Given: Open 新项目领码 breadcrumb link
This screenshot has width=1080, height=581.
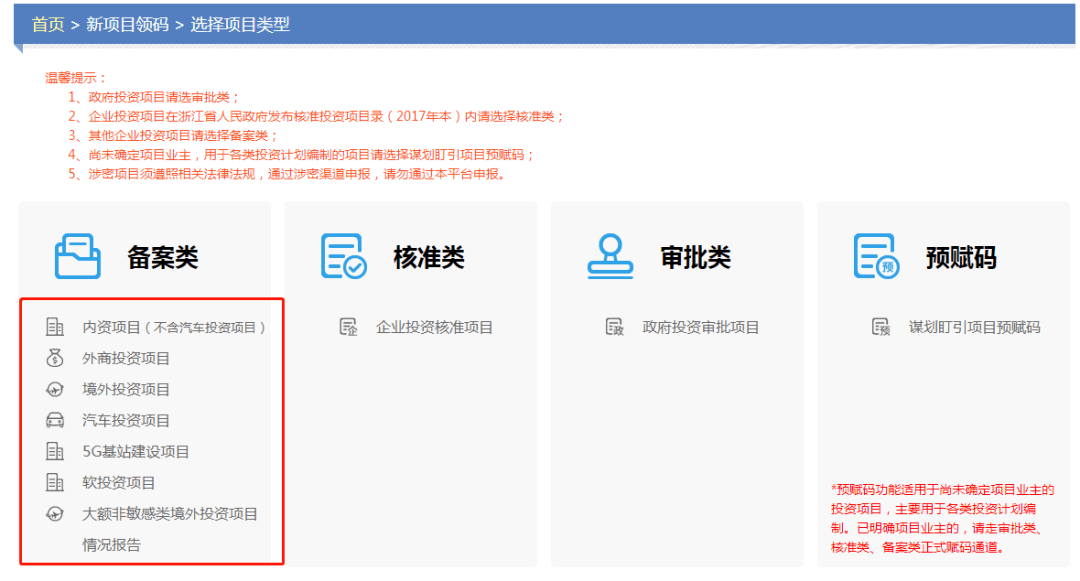Looking at the screenshot, I should (x=127, y=25).
